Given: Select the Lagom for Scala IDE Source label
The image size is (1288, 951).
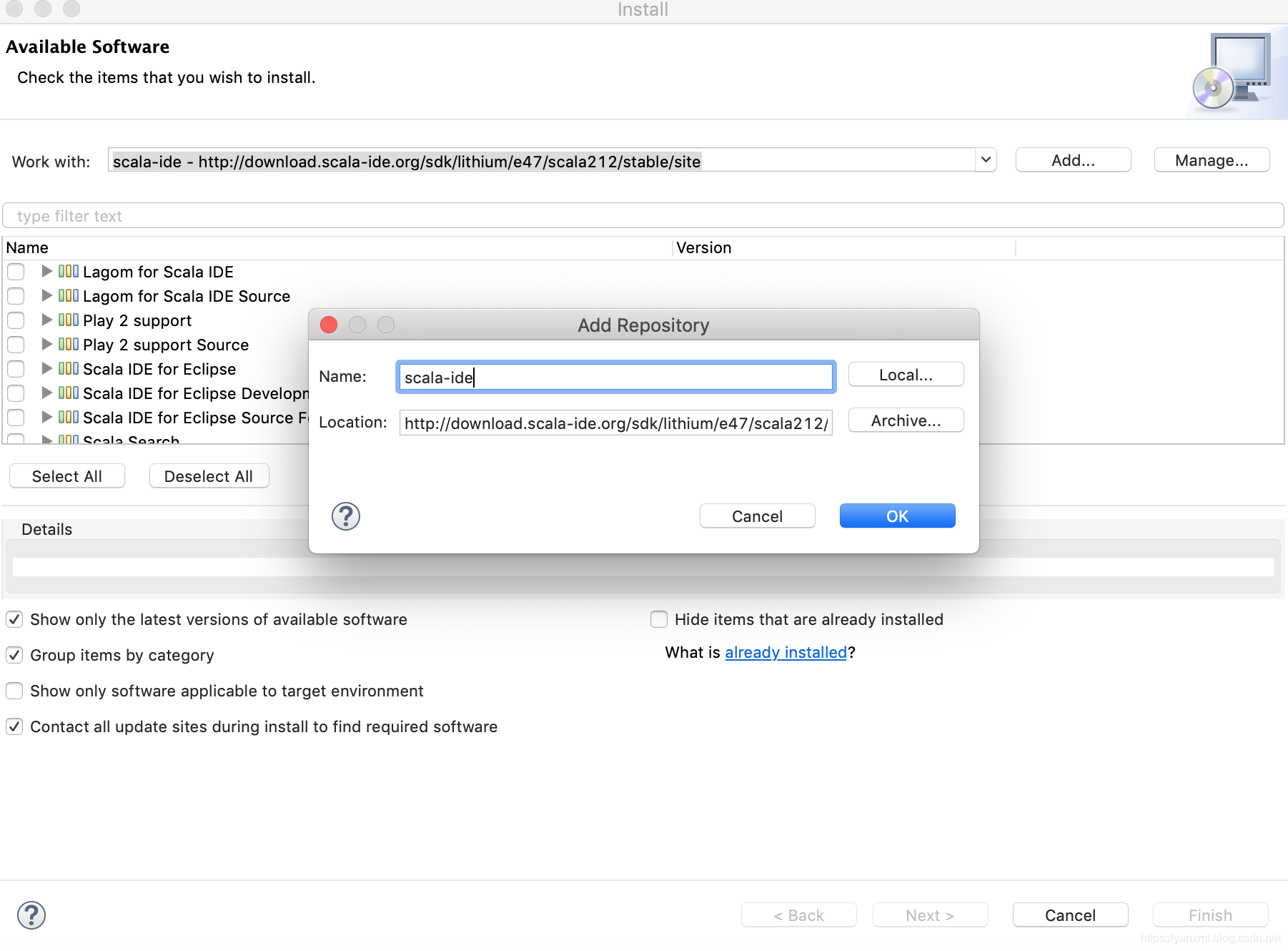Looking at the screenshot, I should [x=187, y=296].
